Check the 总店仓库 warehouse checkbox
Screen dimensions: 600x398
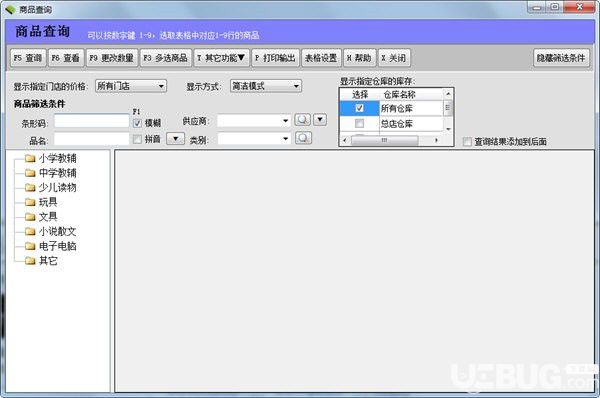point(359,124)
